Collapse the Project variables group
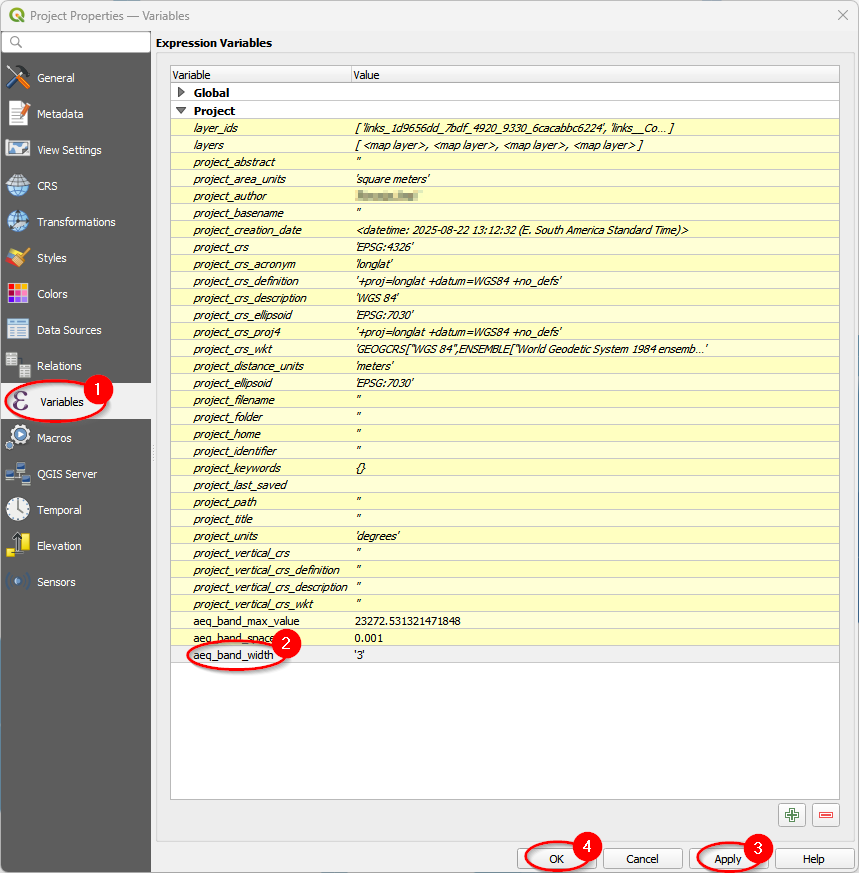This screenshot has width=859, height=873. tap(180, 109)
